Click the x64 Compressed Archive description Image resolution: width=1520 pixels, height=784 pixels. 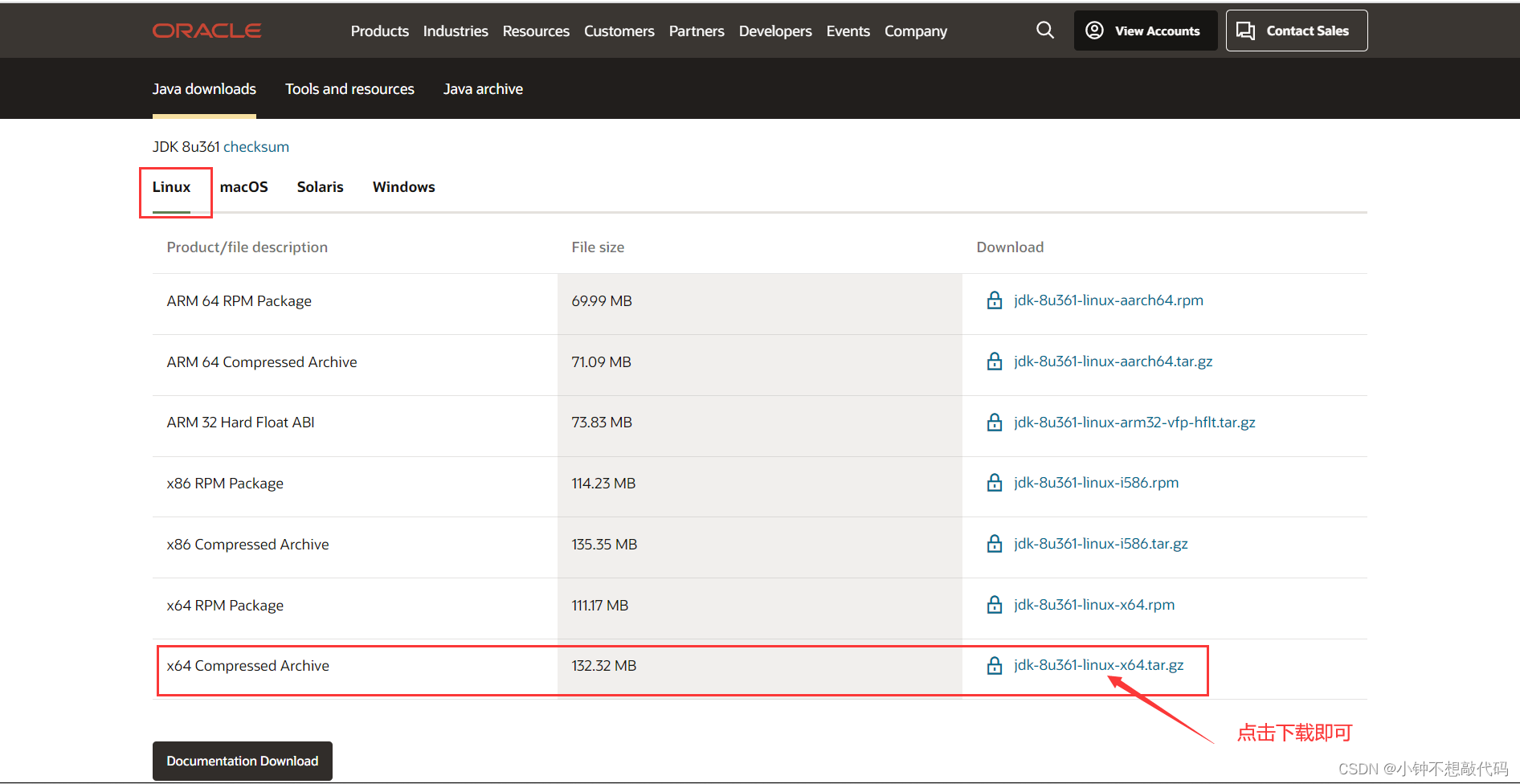click(x=248, y=666)
